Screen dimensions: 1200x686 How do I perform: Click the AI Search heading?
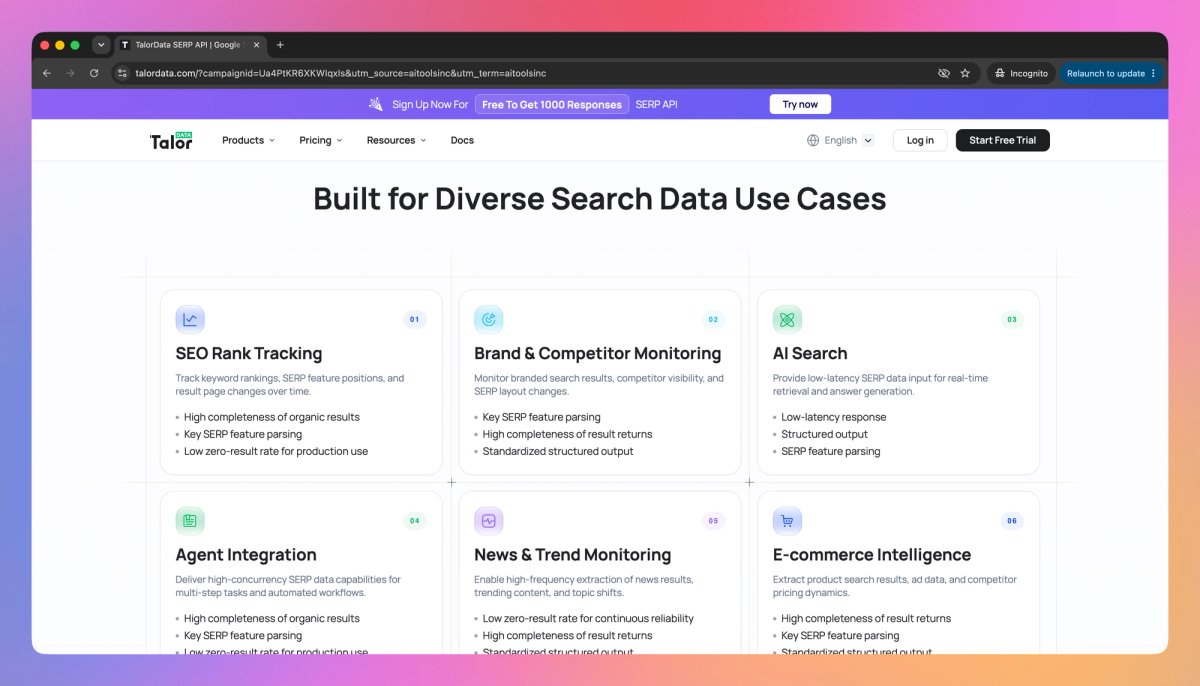tap(810, 353)
